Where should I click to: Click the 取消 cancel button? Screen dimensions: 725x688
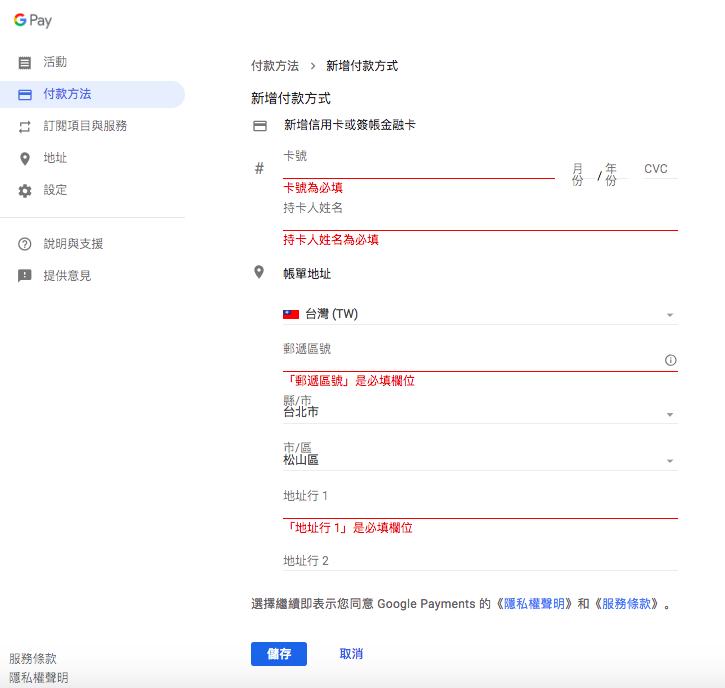tap(351, 654)
